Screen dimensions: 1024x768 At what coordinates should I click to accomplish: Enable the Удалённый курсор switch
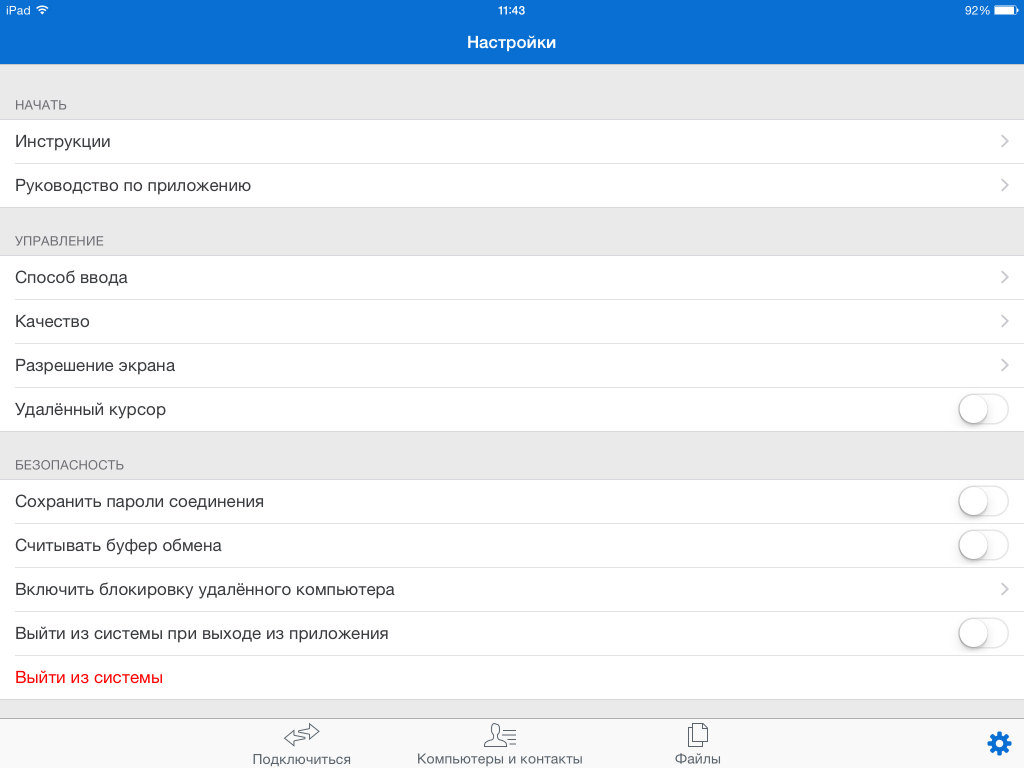coord(983,410)
